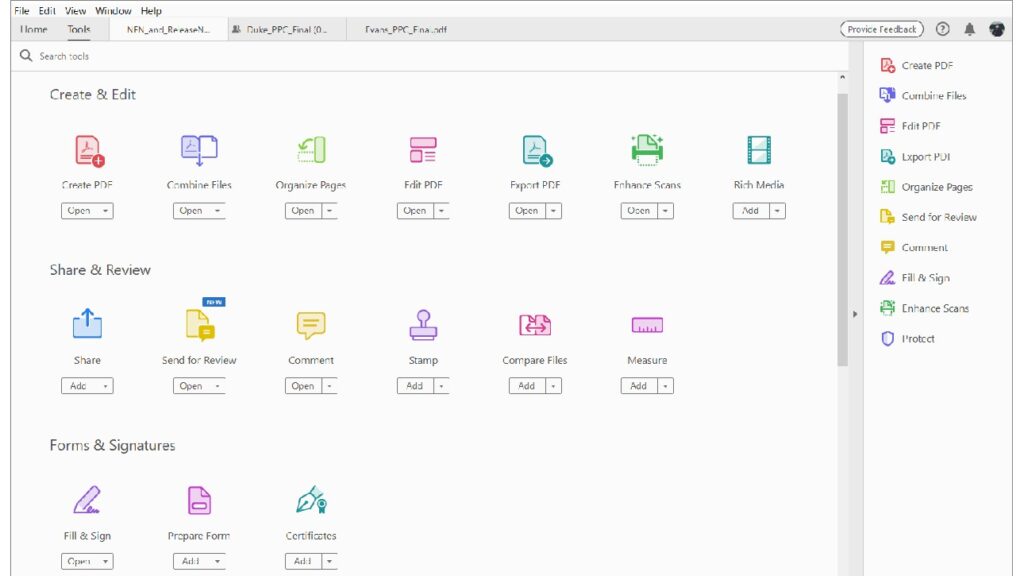
Task: Expand the Combine Files dropdown arrow
Action: [217, 211]
